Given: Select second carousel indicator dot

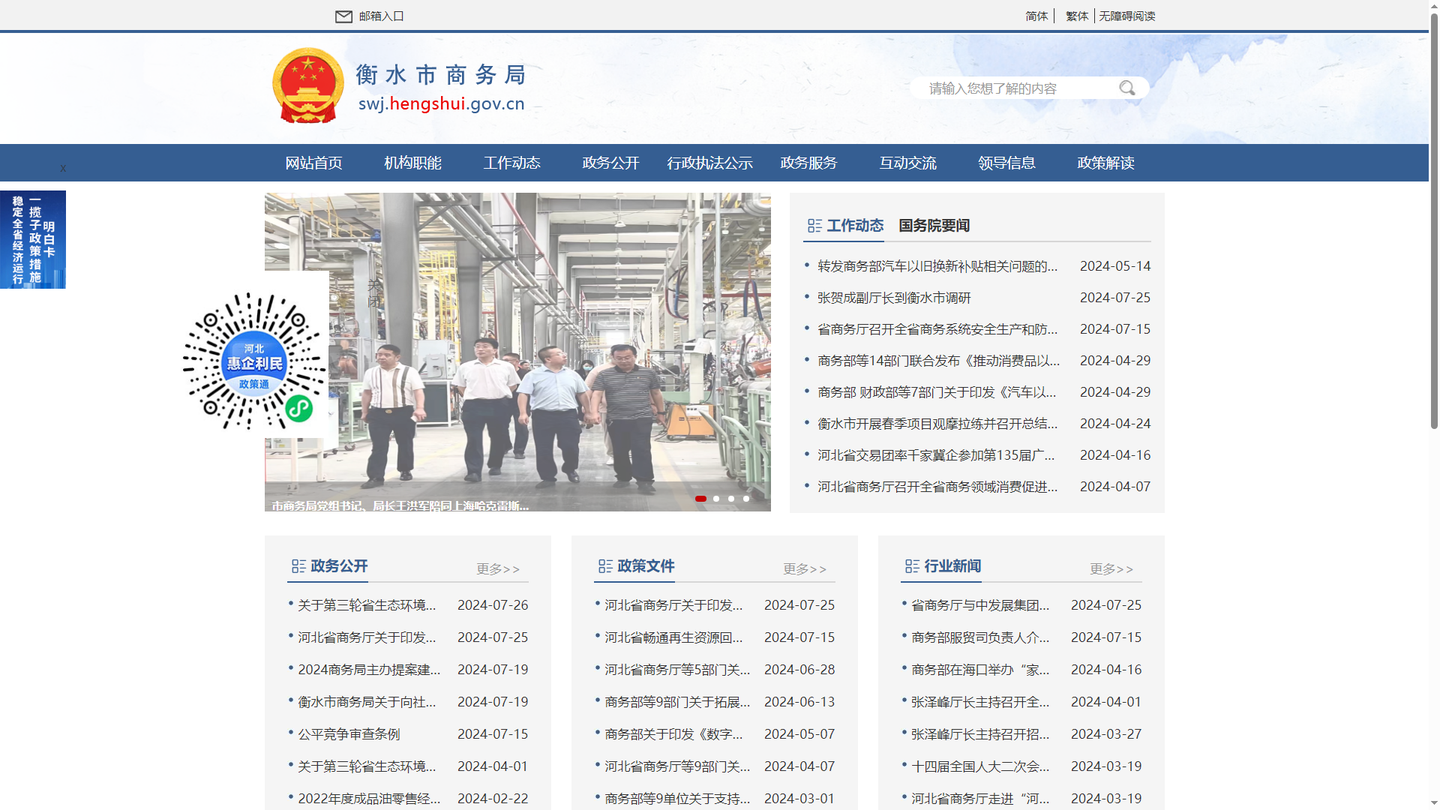Looking at the screenshot, I should click(x=716, y=498).
